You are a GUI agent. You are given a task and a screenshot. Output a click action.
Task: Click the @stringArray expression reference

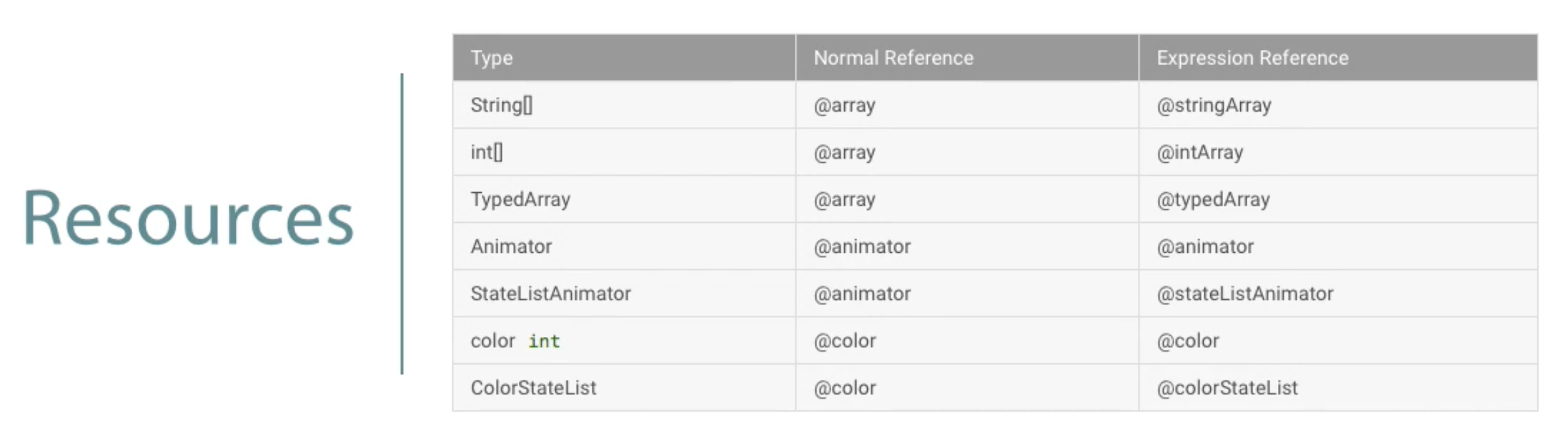pos(1214,105)
